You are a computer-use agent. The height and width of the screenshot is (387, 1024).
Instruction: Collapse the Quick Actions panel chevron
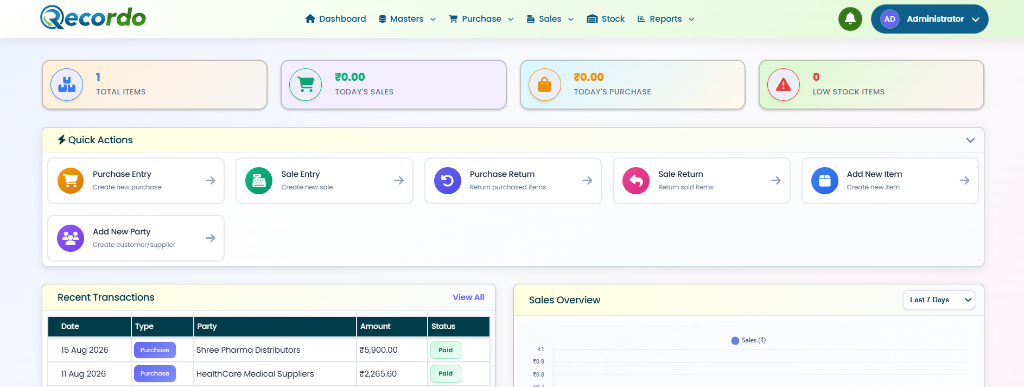click(x=970, y=140)
